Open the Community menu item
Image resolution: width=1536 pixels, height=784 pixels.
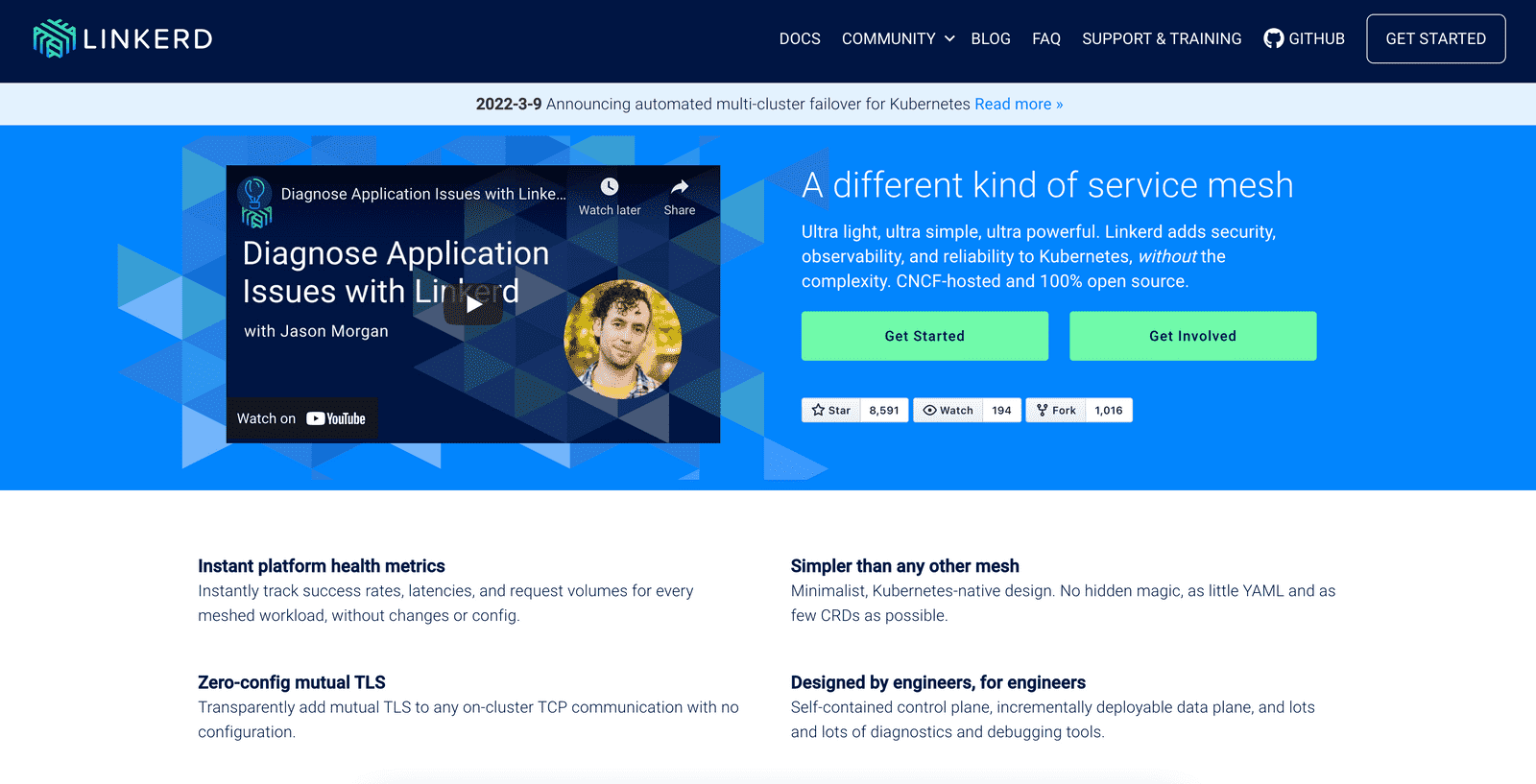pos(888,38)
